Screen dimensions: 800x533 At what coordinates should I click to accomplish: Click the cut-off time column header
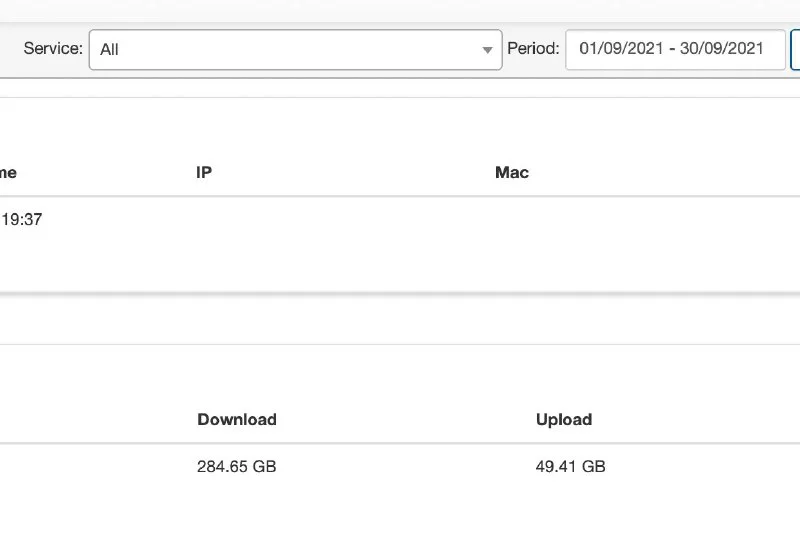click(8, 173)
